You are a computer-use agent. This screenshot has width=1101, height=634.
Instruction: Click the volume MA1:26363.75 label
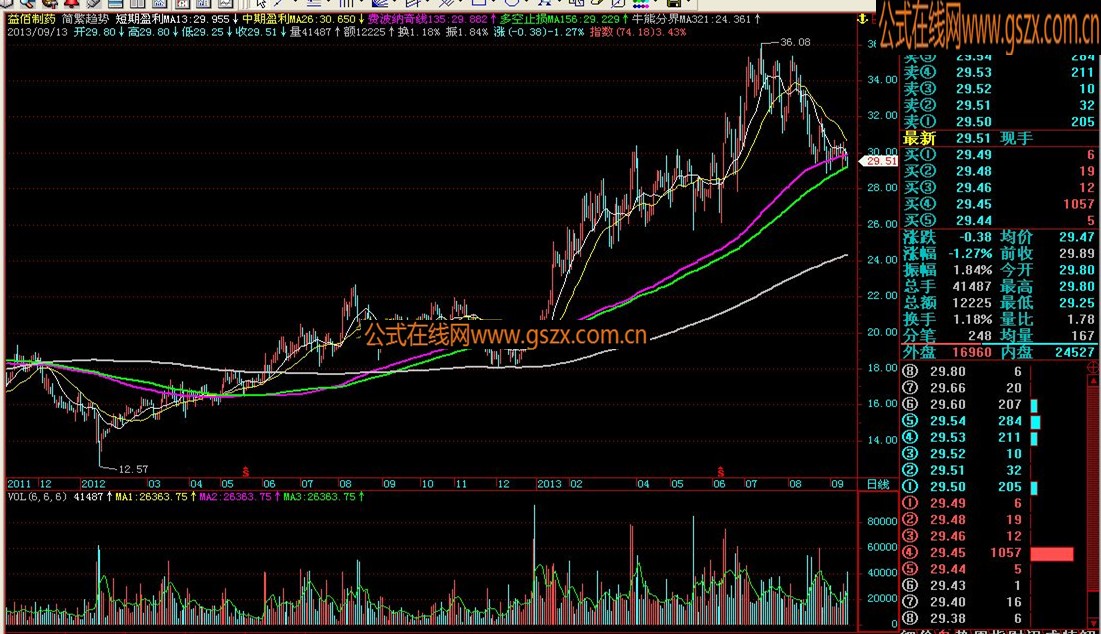[x=154, y=496]
